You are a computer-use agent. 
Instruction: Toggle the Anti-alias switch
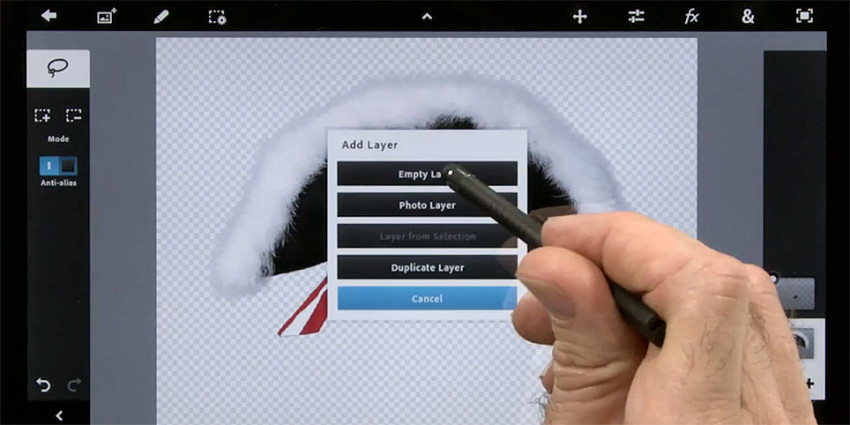tap(58, 166)
